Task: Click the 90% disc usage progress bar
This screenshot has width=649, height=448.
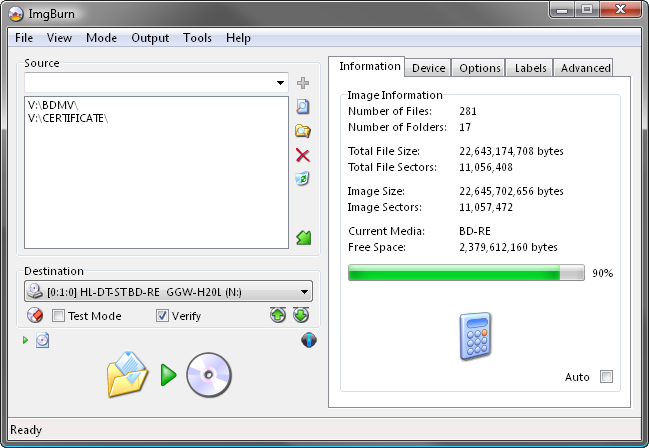Action: click(x=466, y=273)
